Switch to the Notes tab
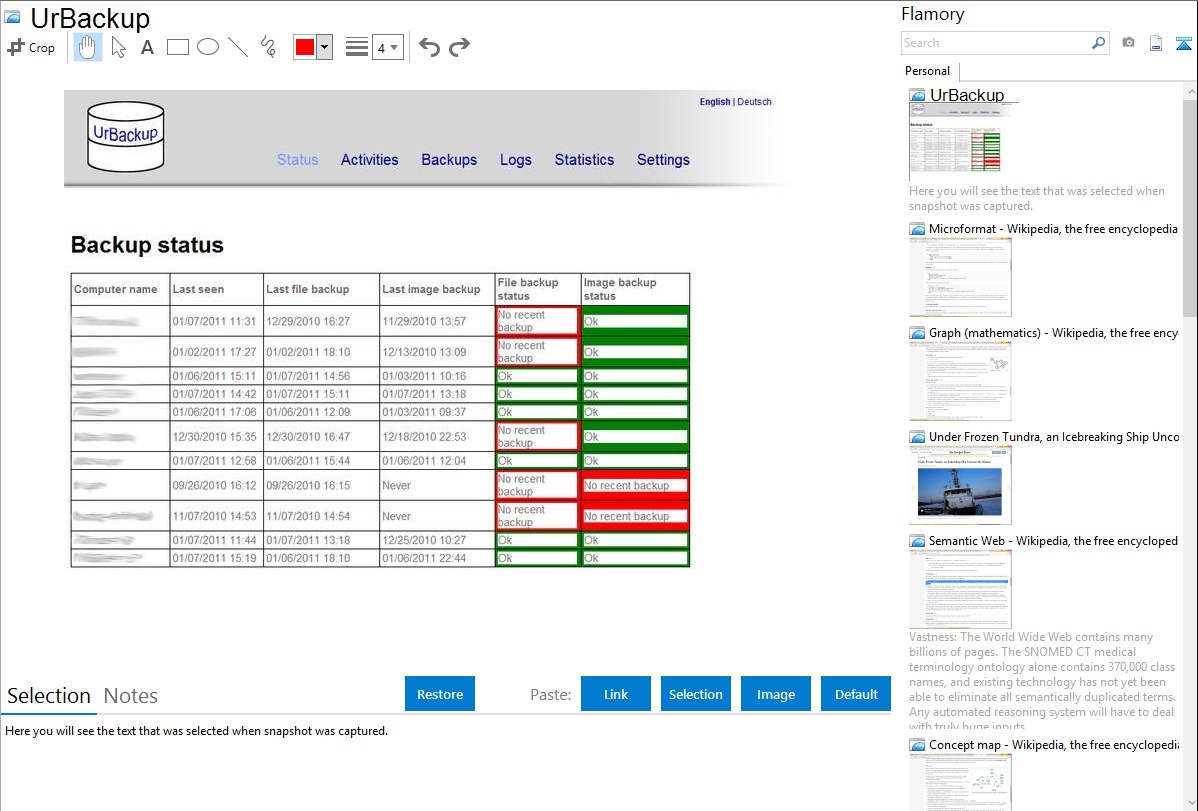 tap(131, 696)
